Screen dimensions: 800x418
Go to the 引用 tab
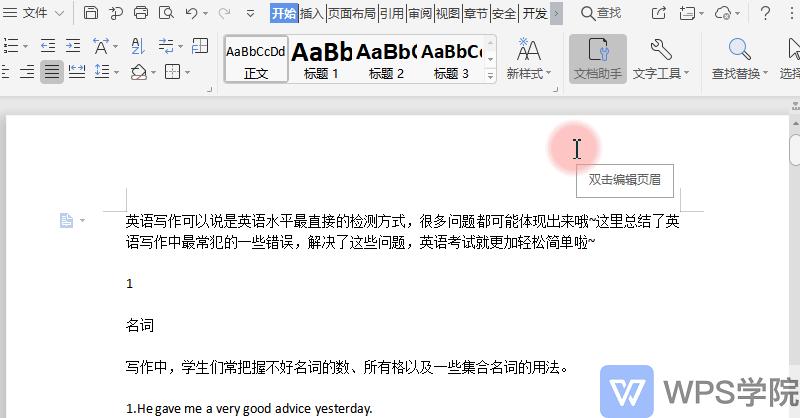click(x=392, y=13)
